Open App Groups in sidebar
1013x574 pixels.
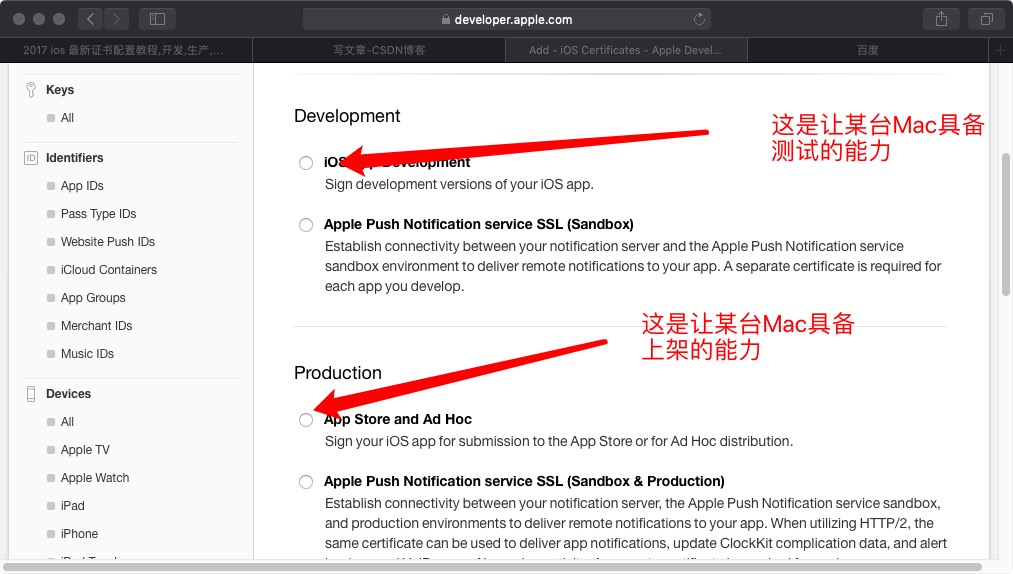(93, 297)
